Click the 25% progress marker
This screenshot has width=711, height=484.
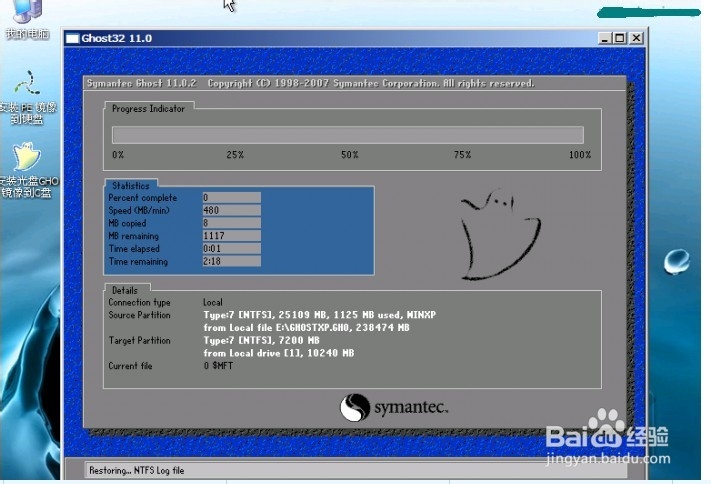(x=235, y=155)
